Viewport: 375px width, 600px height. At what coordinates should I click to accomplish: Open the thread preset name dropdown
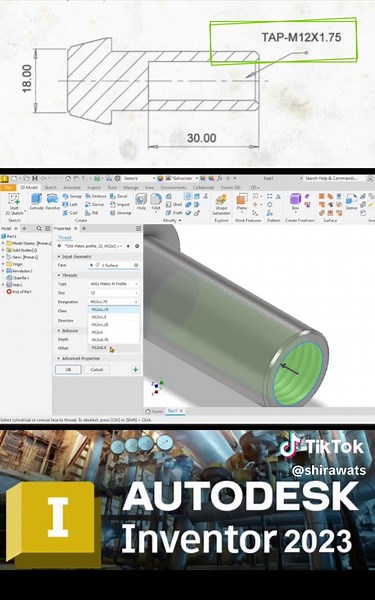click(94, 246)
